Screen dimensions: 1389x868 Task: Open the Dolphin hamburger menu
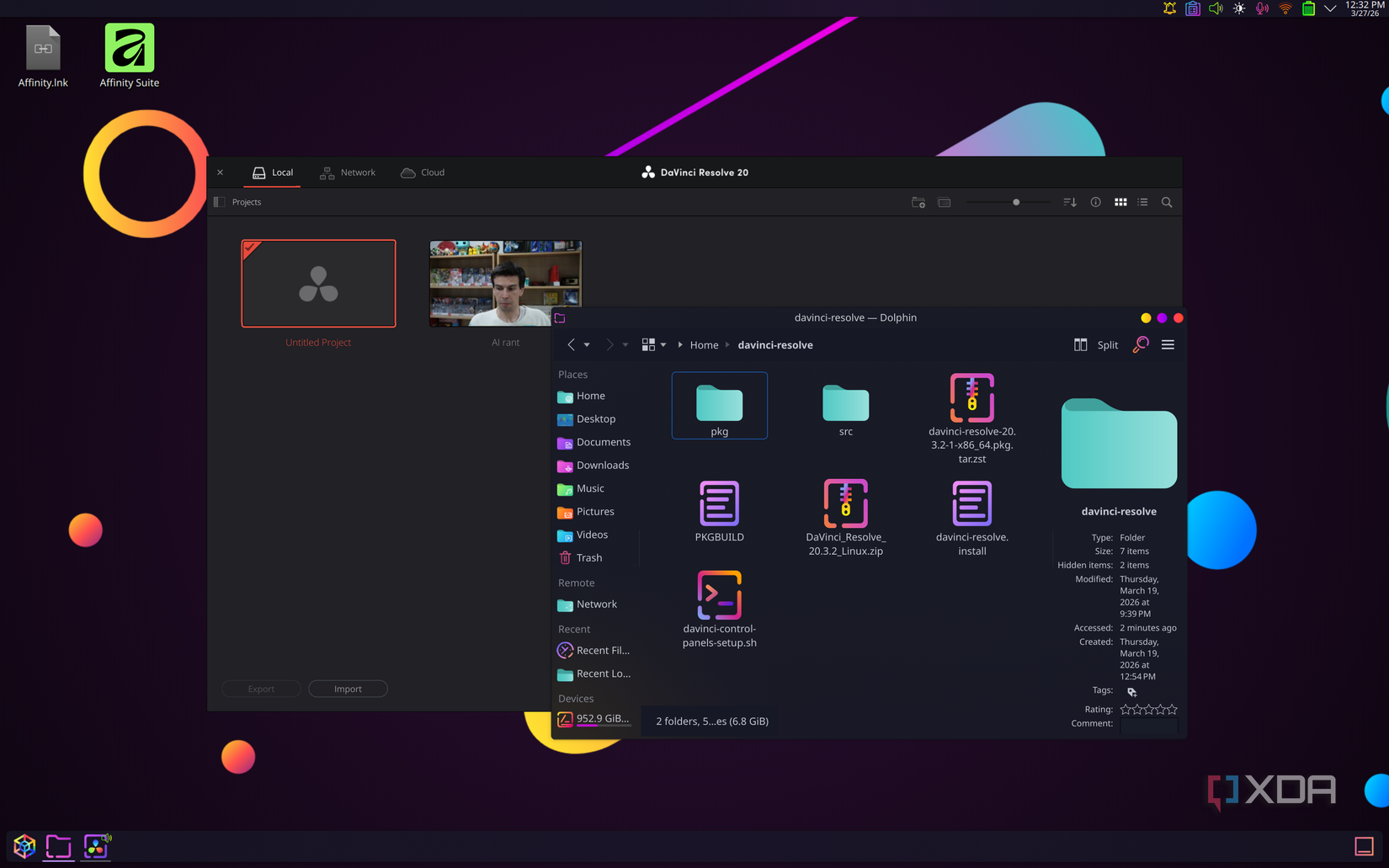point(1168,345)
